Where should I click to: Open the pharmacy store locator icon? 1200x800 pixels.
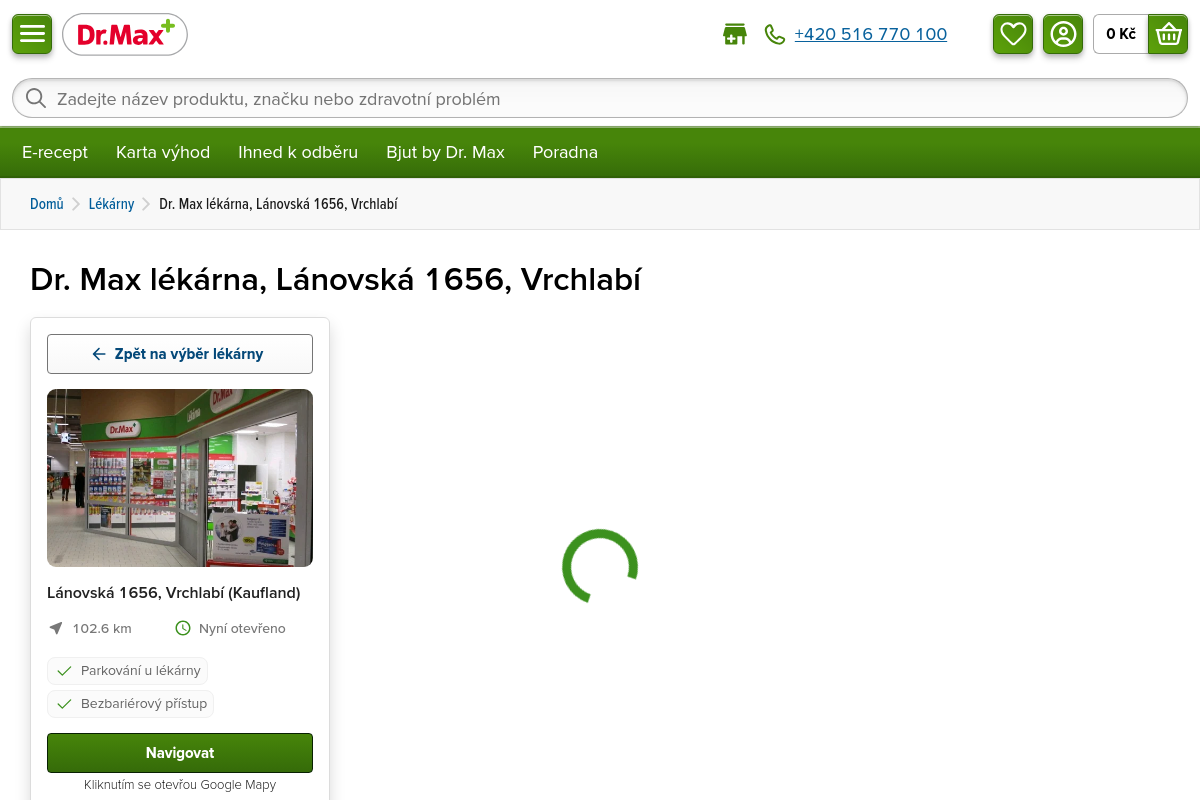click(x=735, y=34)
